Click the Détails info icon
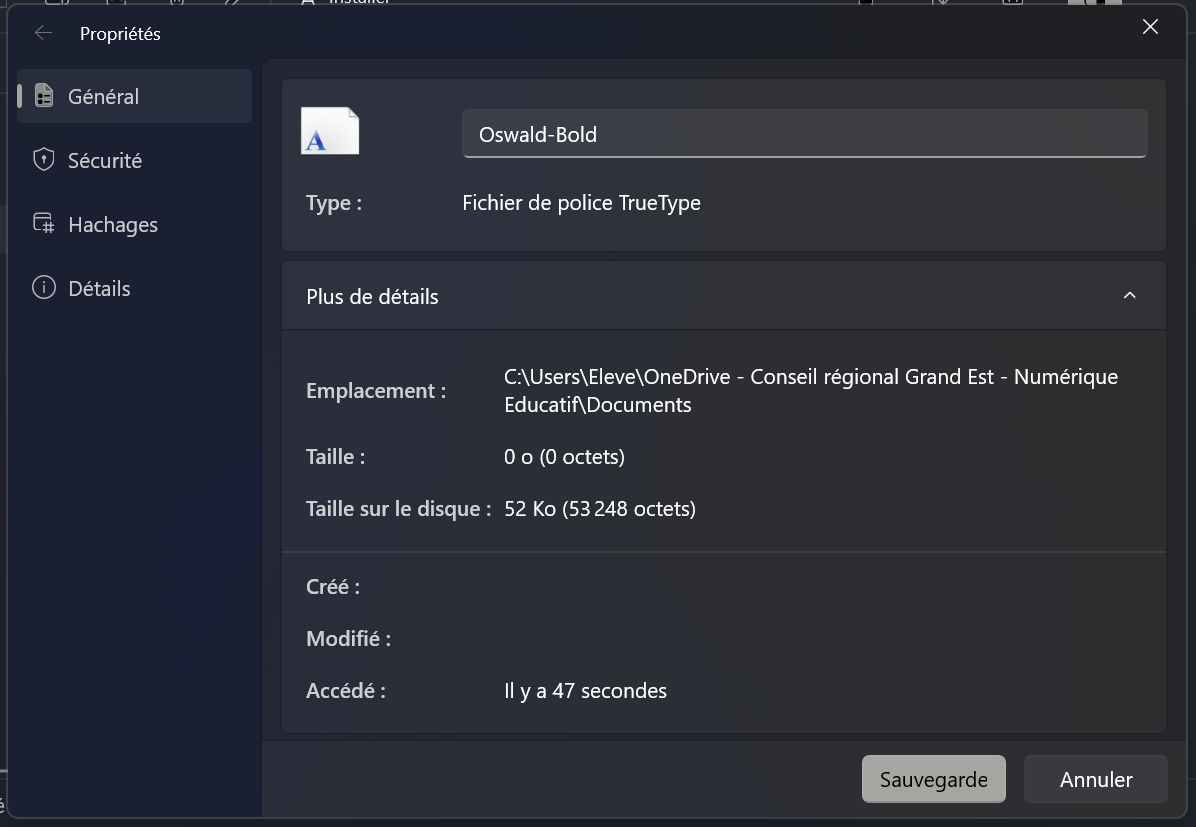Screen dimensions: 1196x827 pos(42,288)
